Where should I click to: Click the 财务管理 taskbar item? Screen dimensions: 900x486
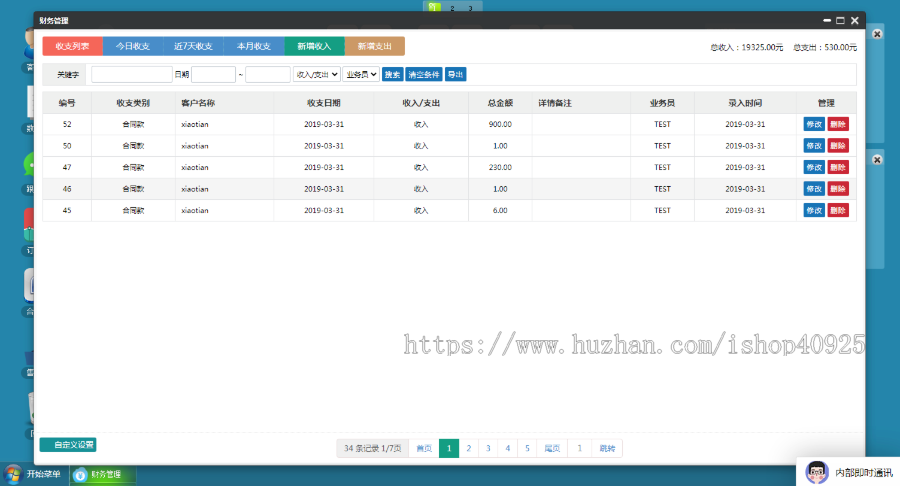pyautogui.click(x=104, y=475)
